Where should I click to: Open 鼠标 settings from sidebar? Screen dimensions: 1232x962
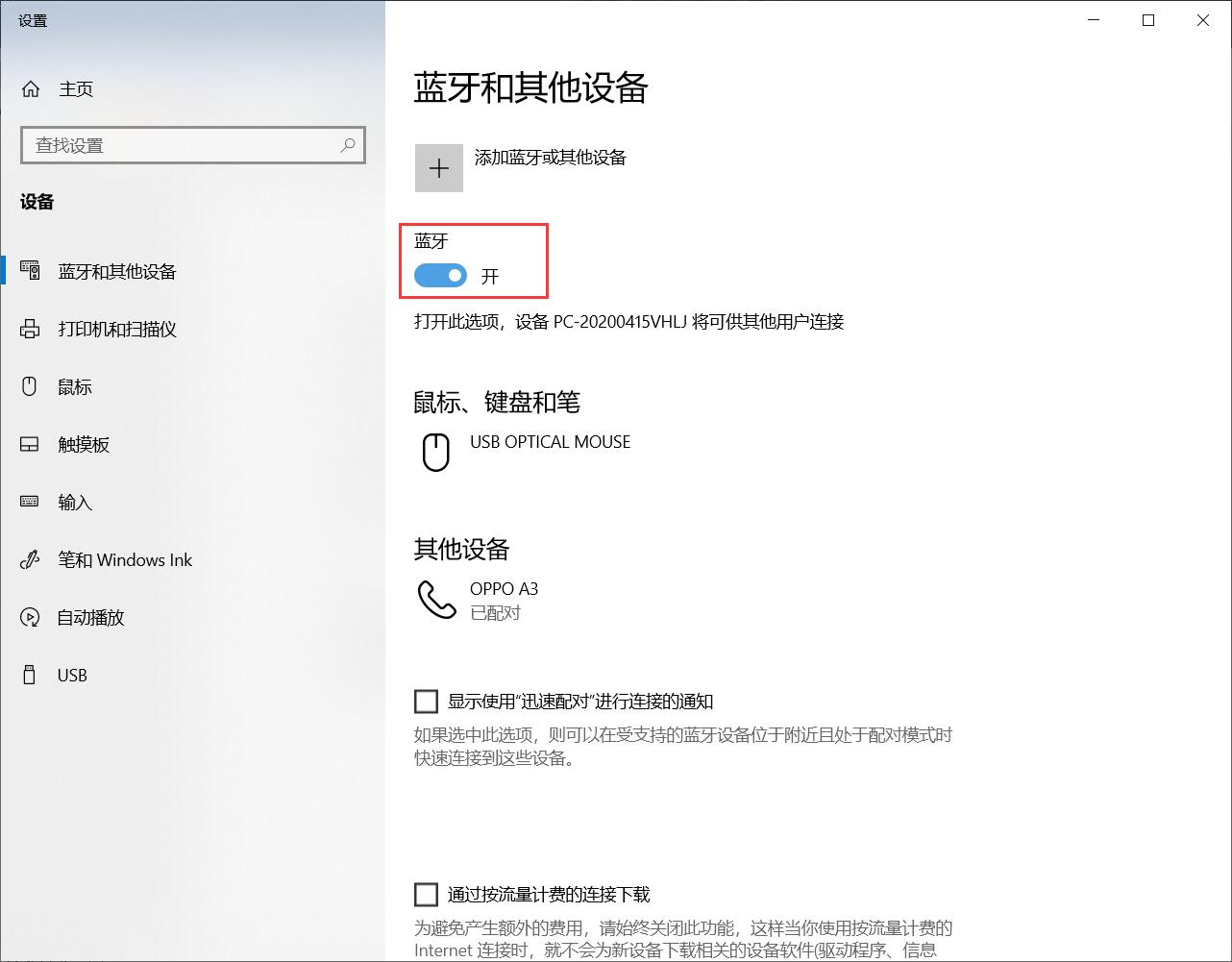[30, 386]
